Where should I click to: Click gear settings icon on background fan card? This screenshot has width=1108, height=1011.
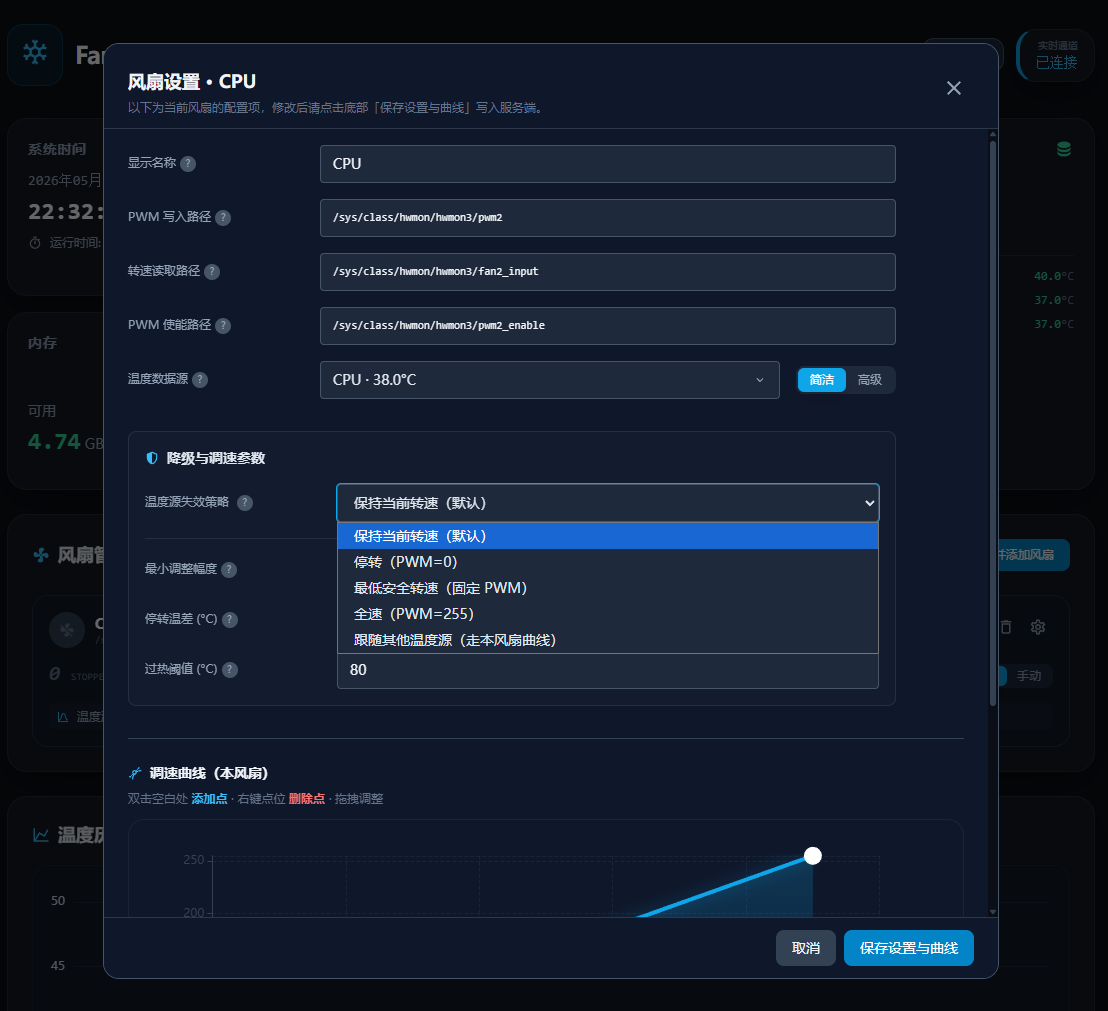[x=1037, y=627]
